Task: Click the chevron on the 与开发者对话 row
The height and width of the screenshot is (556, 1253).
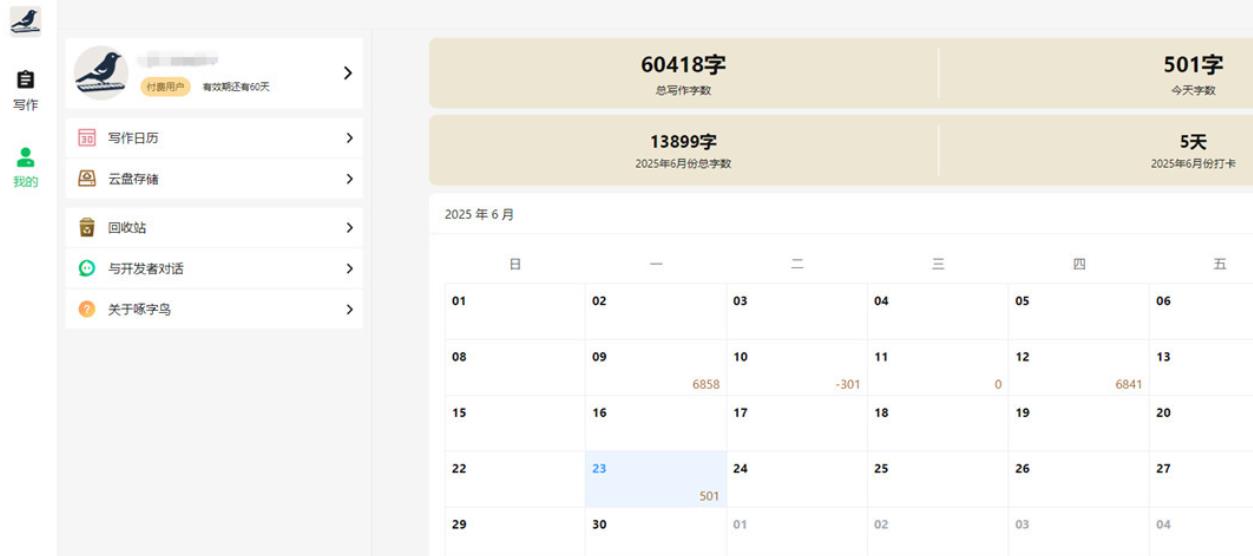Action: coord(349,268)
